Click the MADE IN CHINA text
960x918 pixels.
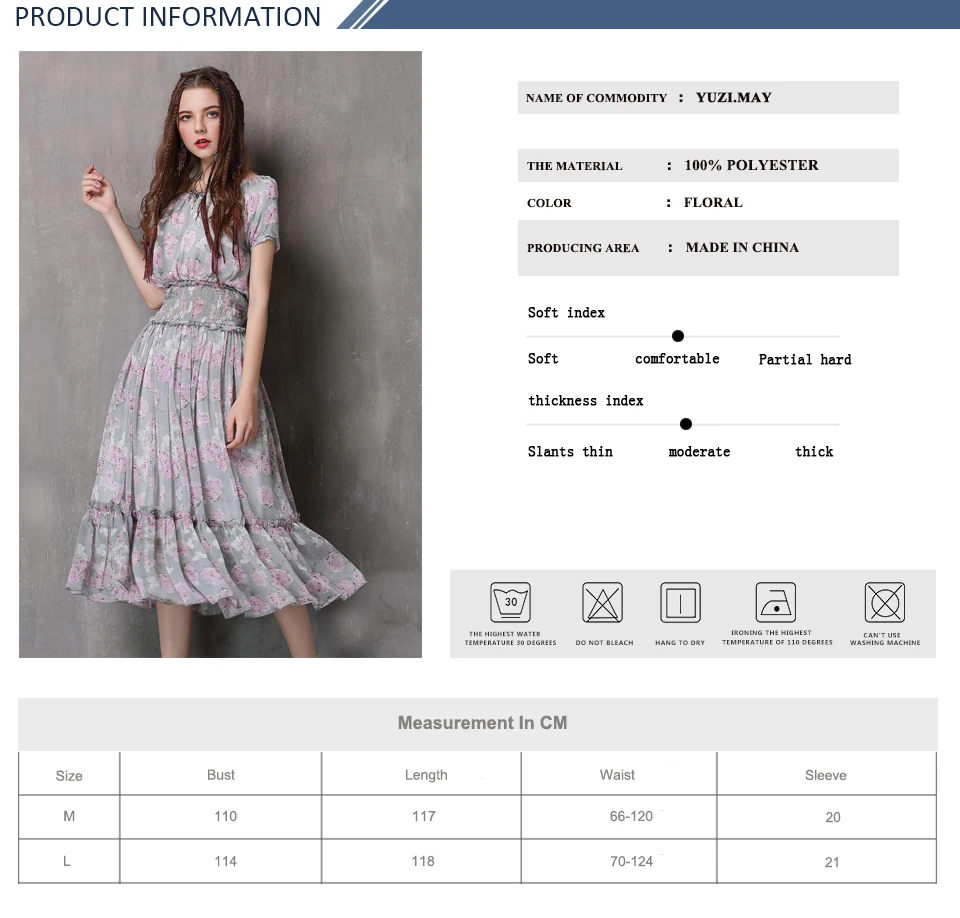(x=742, y=247)
